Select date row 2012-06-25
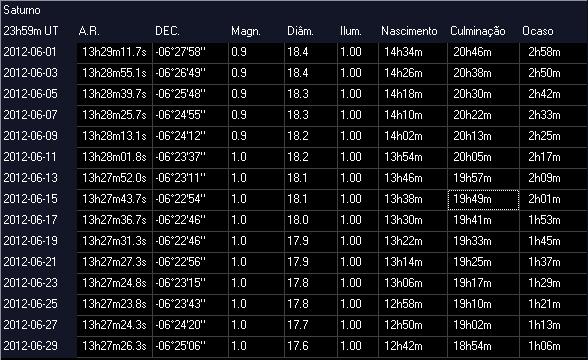 (30, 304)
